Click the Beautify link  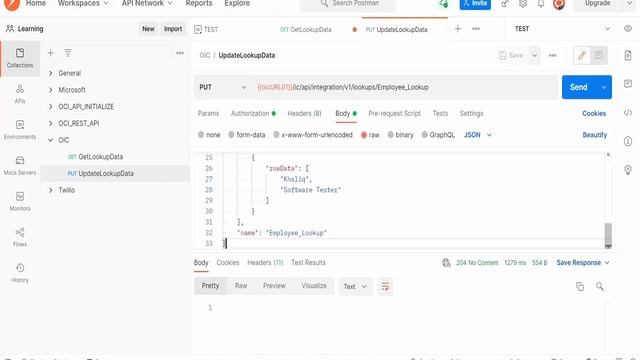[x=595, y=135]
